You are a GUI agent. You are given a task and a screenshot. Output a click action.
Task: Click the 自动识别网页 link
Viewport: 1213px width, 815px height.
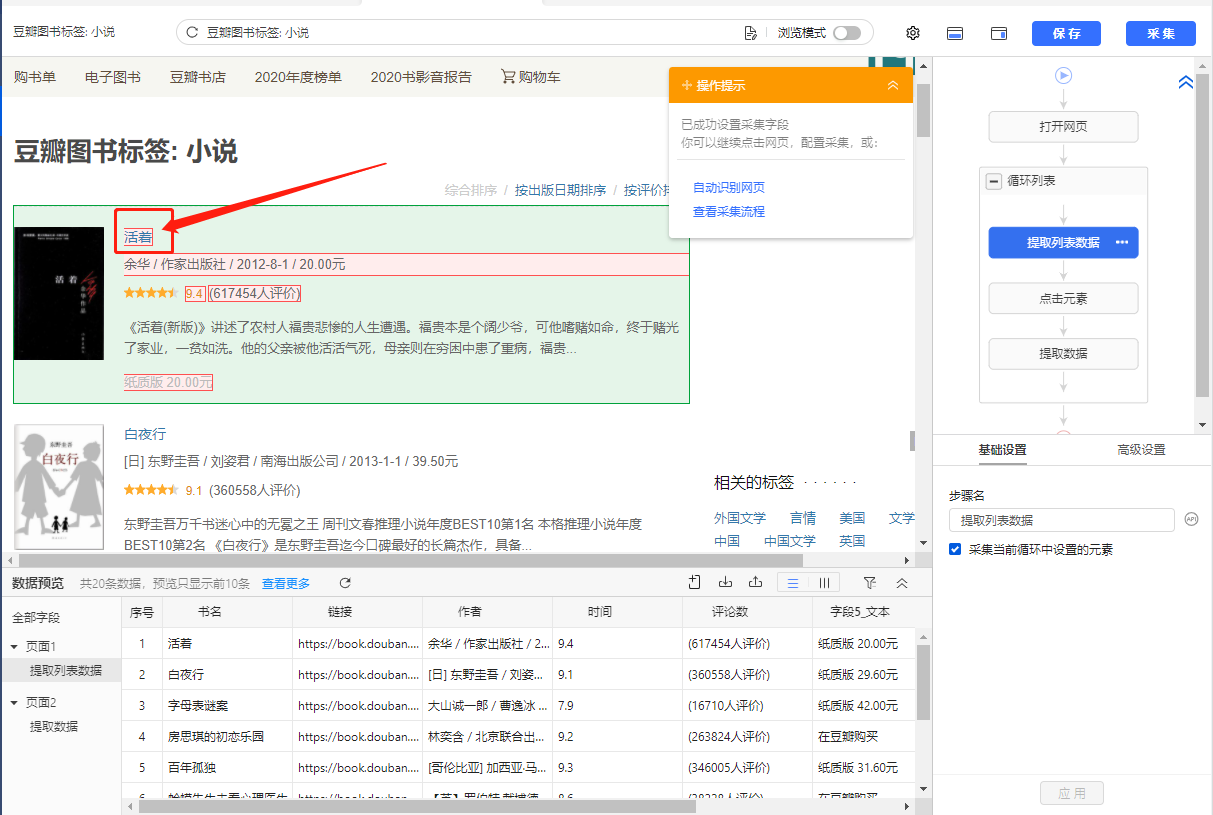(x=729, y=188)
